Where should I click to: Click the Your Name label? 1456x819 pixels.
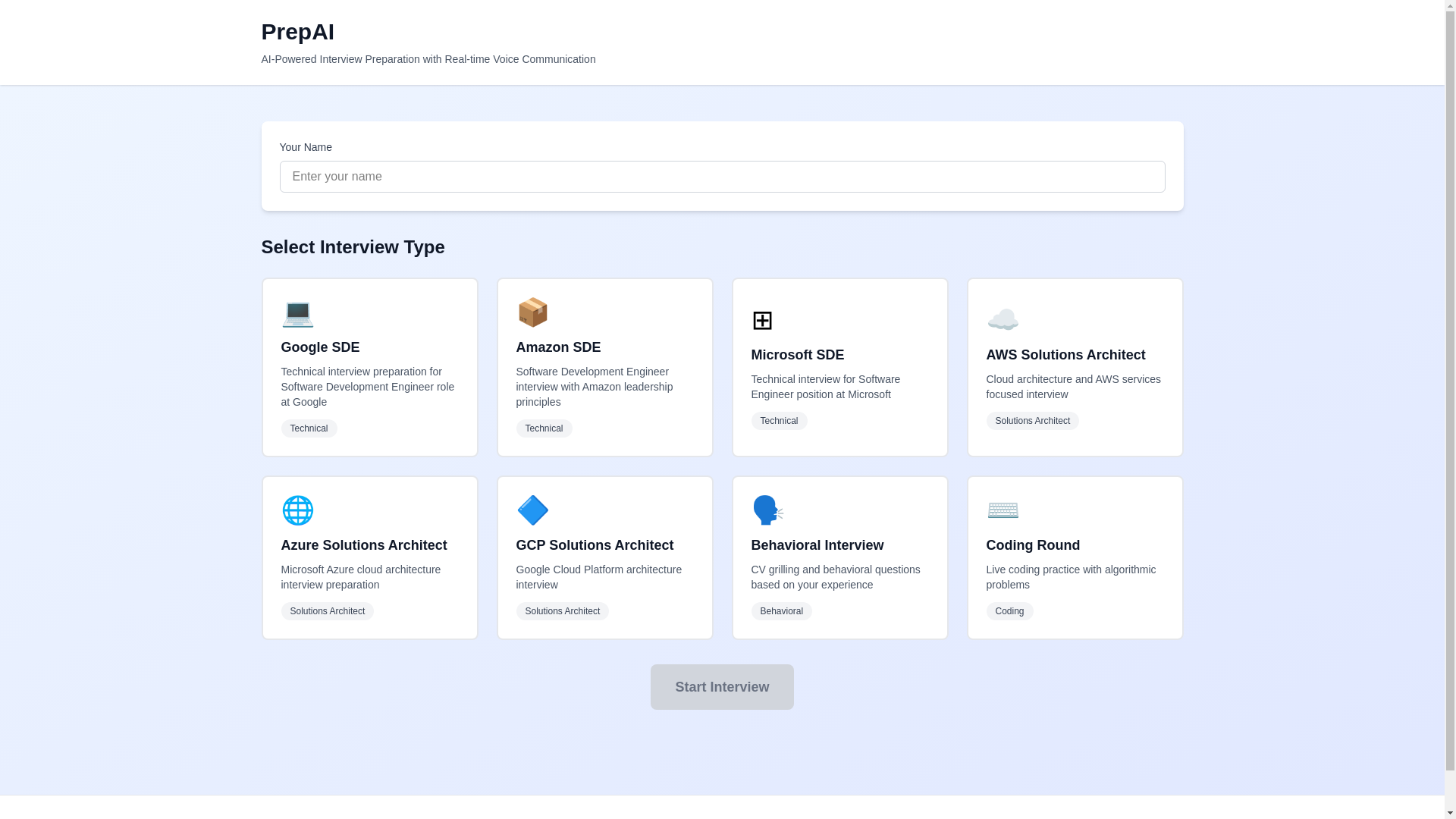306,147
